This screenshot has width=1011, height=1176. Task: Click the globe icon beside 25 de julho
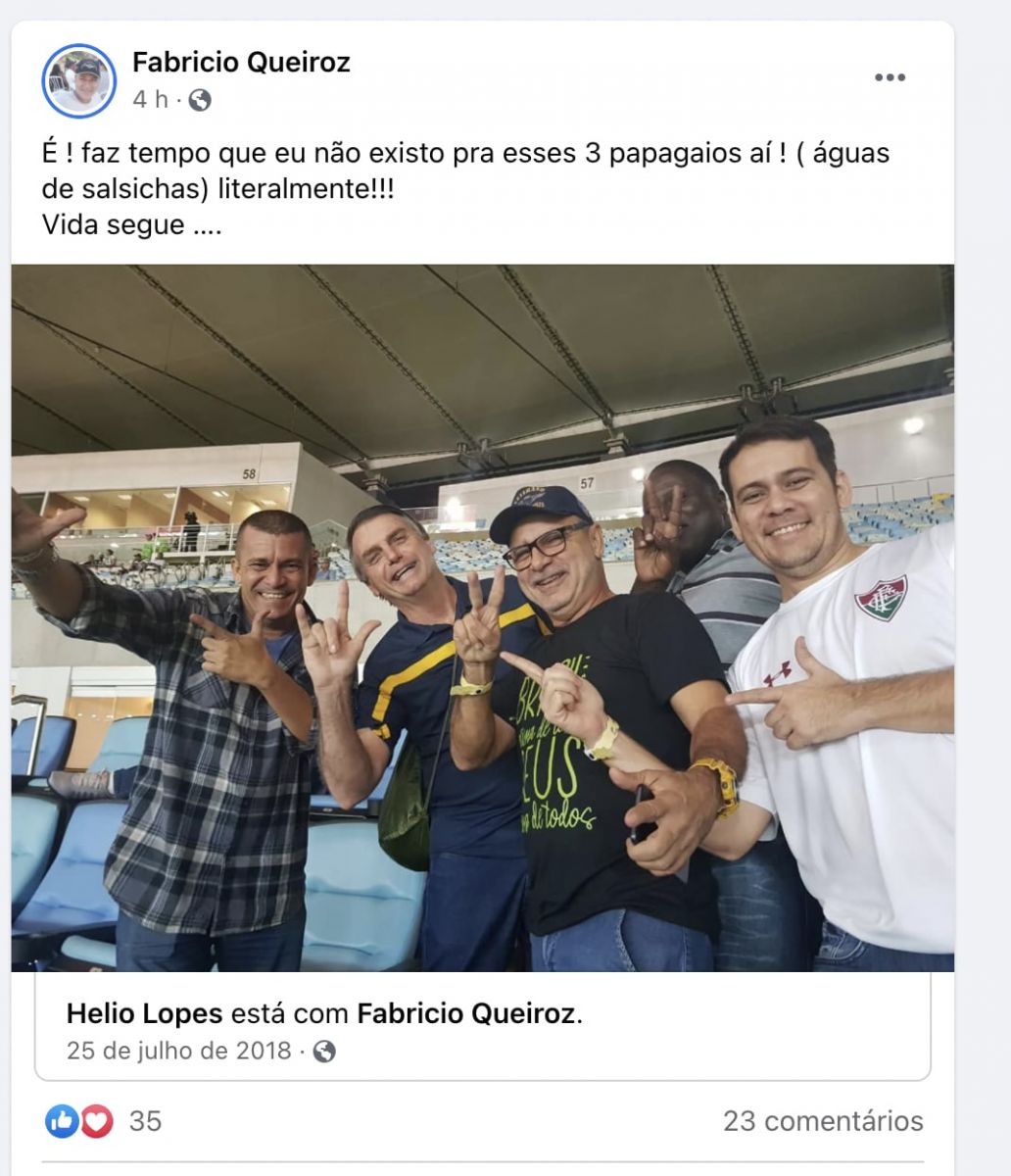click(324, 1052)
